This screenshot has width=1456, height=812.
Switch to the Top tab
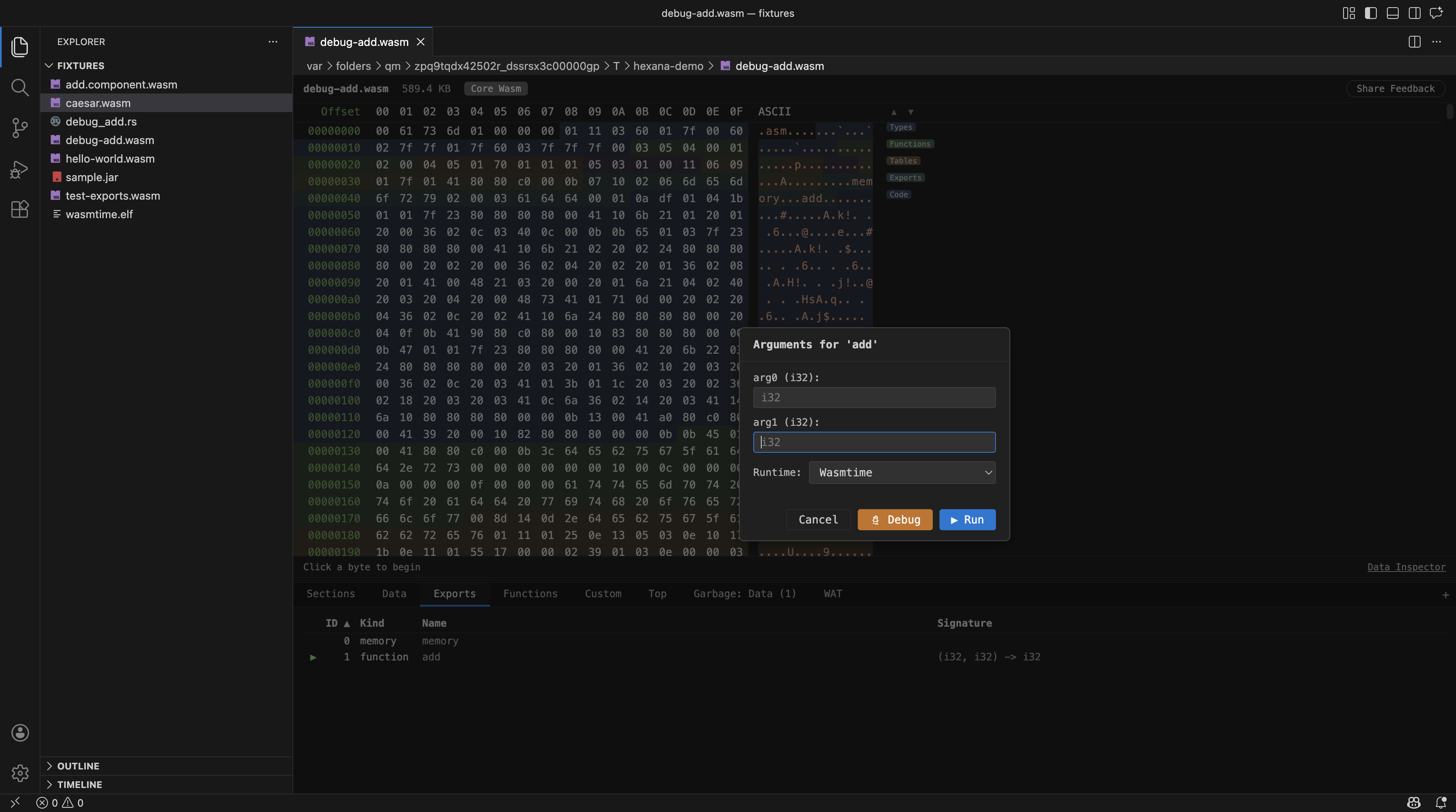pos(657,594)
